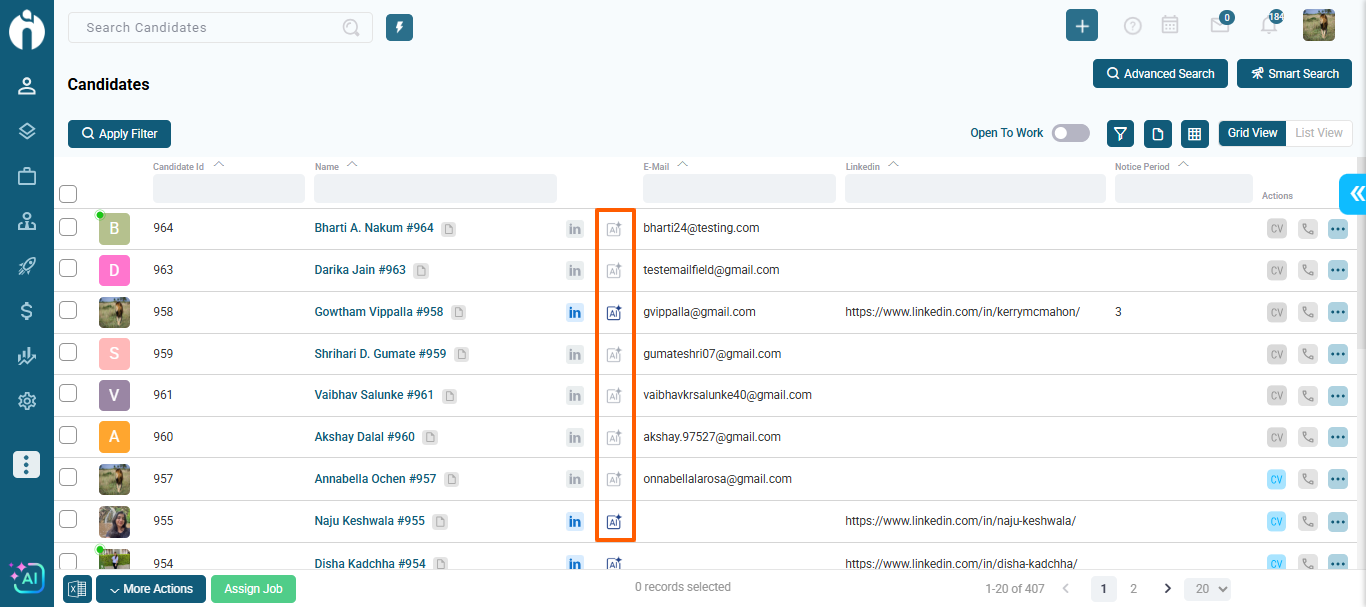This screenshot has width=1366, height=607.
Task: Go to page 2 of results
Action: 1133,589
